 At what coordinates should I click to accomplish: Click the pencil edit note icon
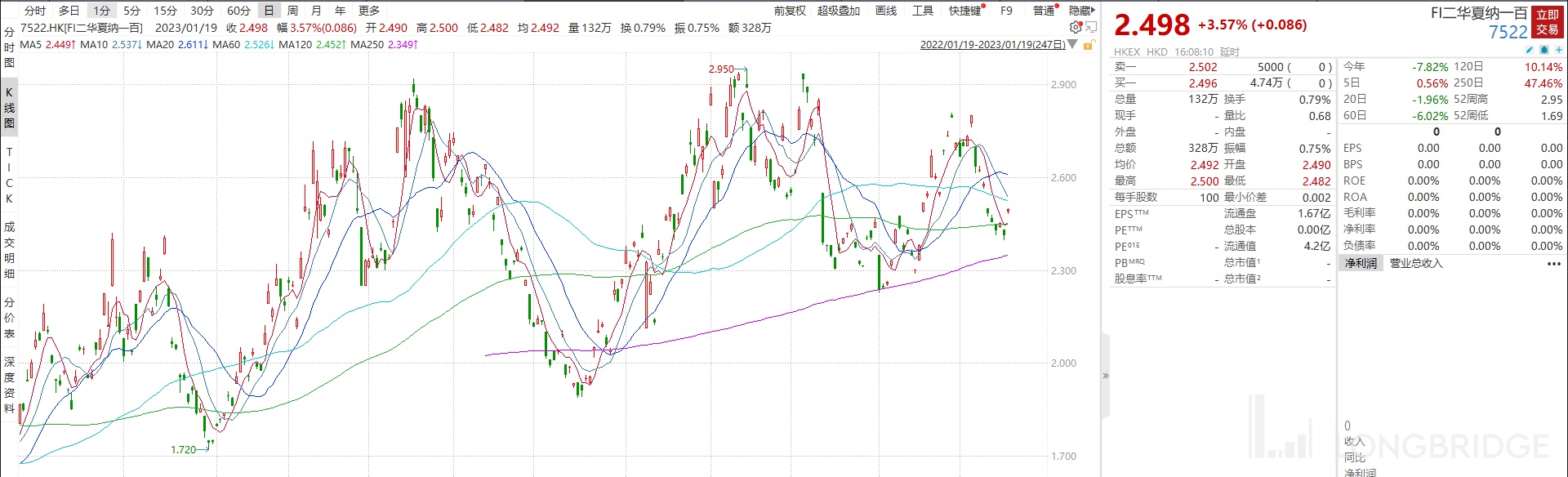[1530, 51]
